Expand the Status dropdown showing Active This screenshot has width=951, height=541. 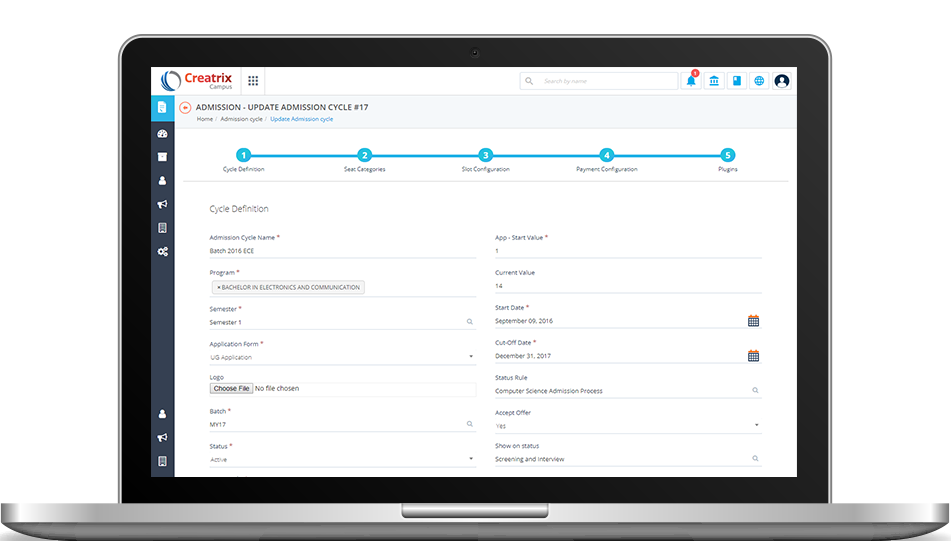pyautogui.click(x=471, y=459)
